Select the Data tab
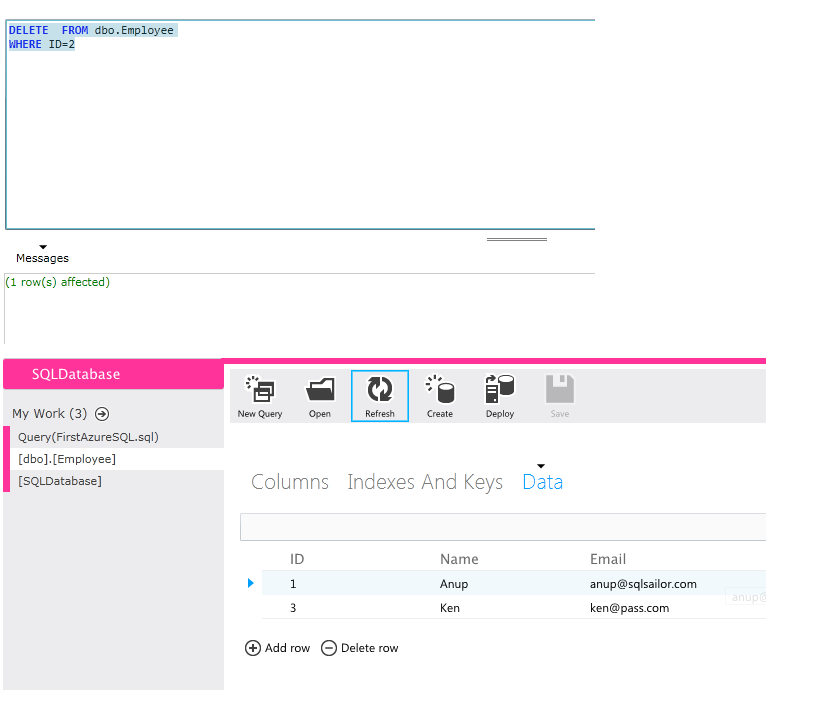Screen dimensions: 838x709 pyautogui.click(x=542, y=482)
